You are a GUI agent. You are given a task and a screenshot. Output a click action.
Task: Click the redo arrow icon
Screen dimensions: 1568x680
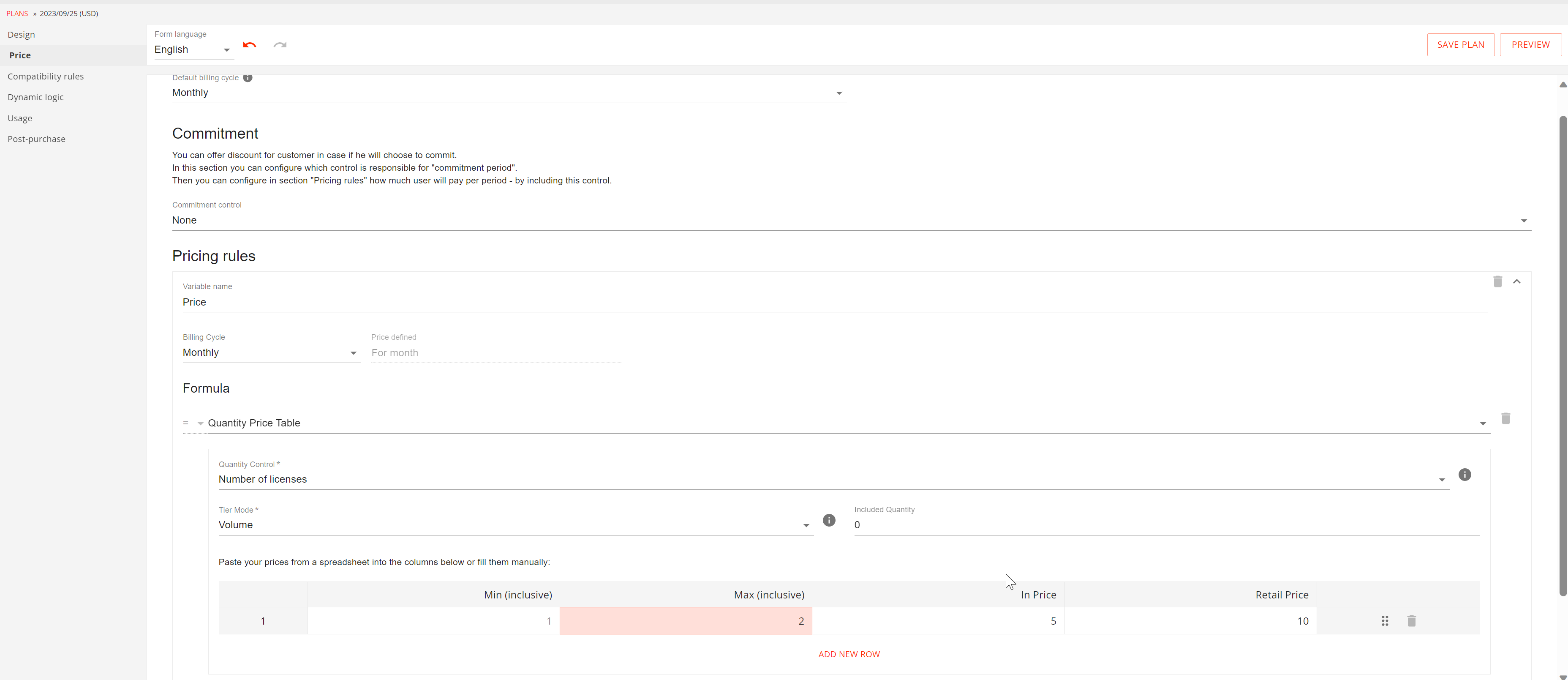click(x=280, y=45)
